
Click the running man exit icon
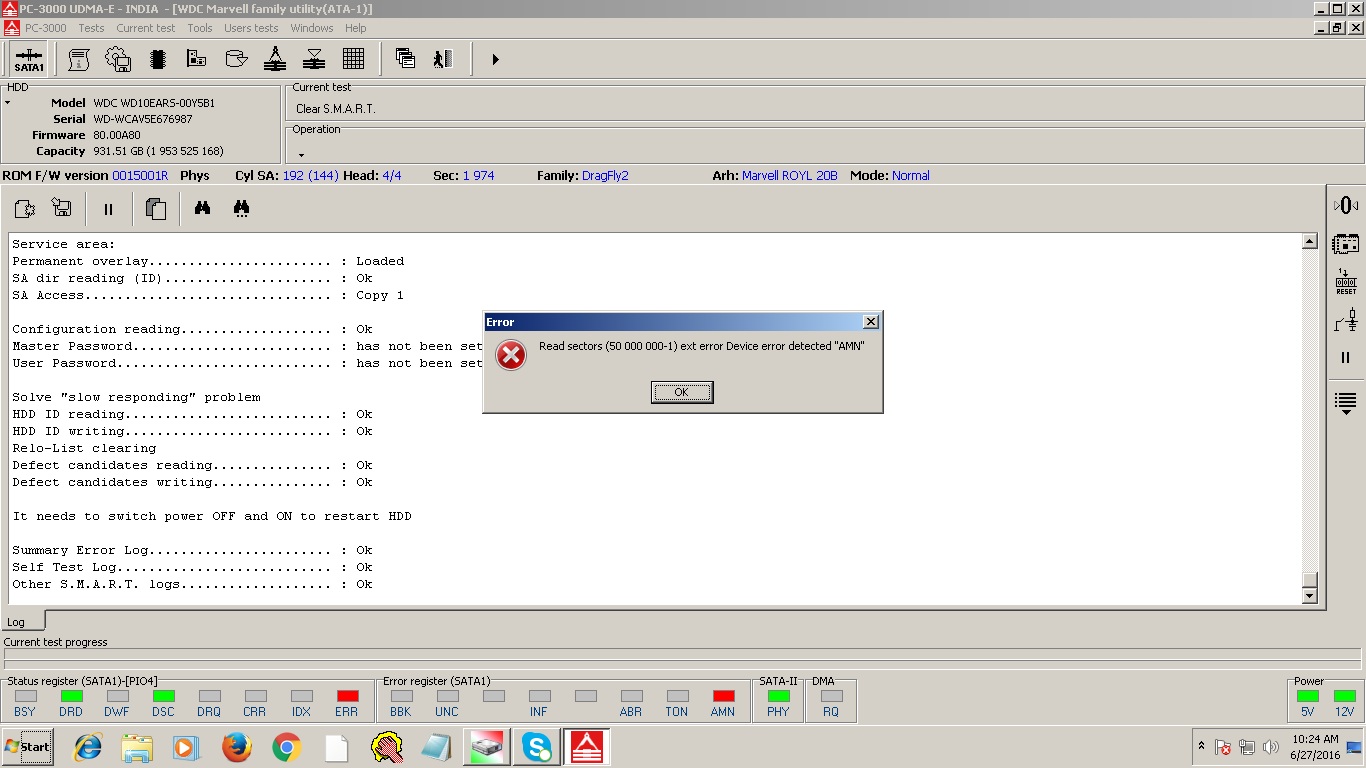pos(444,59)
